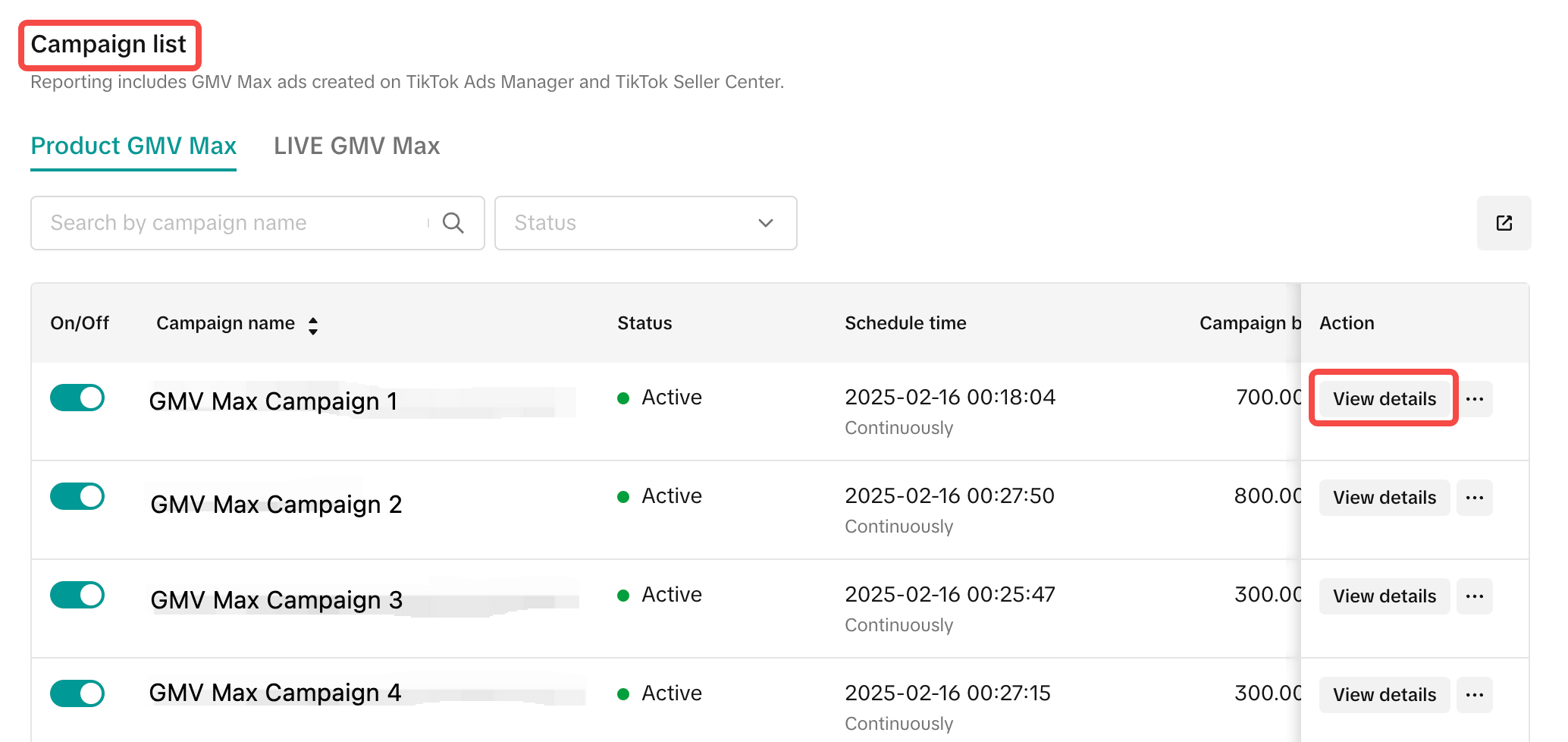Open more options for GMV Max Campaign 1
This screenshot has width=1568, height=742.
(x=1474, y=399)
